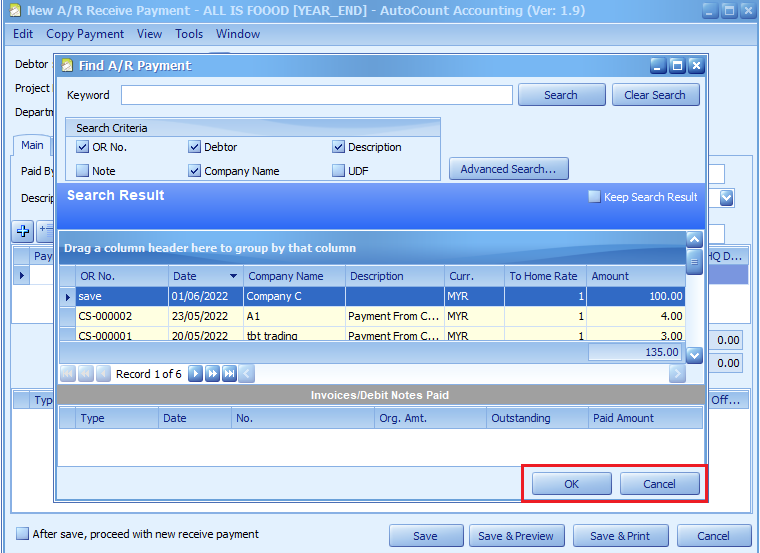This screenshot has height=553, width=760.
Task: Click the Clear Search button
Action: [655, 95]
